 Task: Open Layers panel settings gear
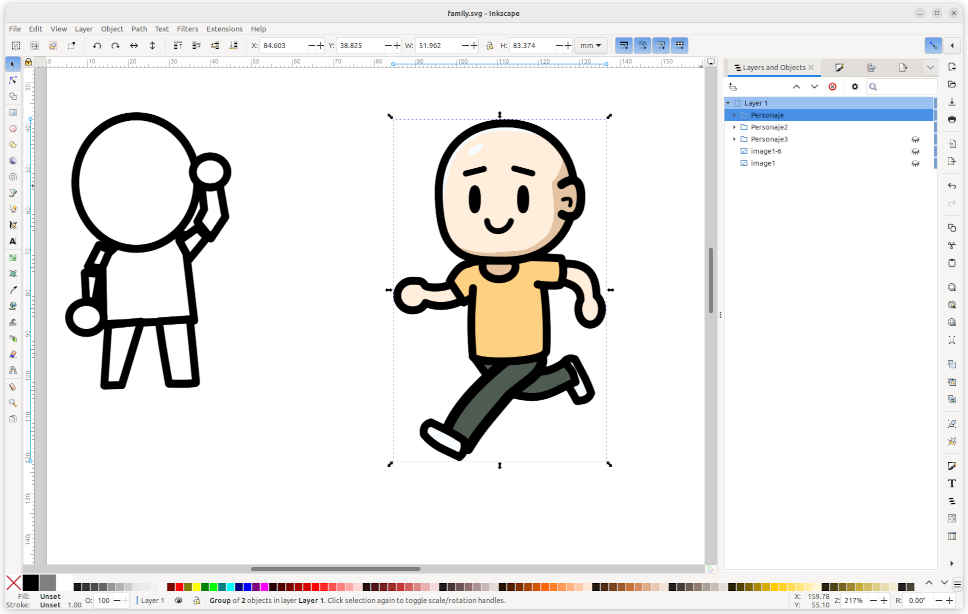click(x=854, y=87)
